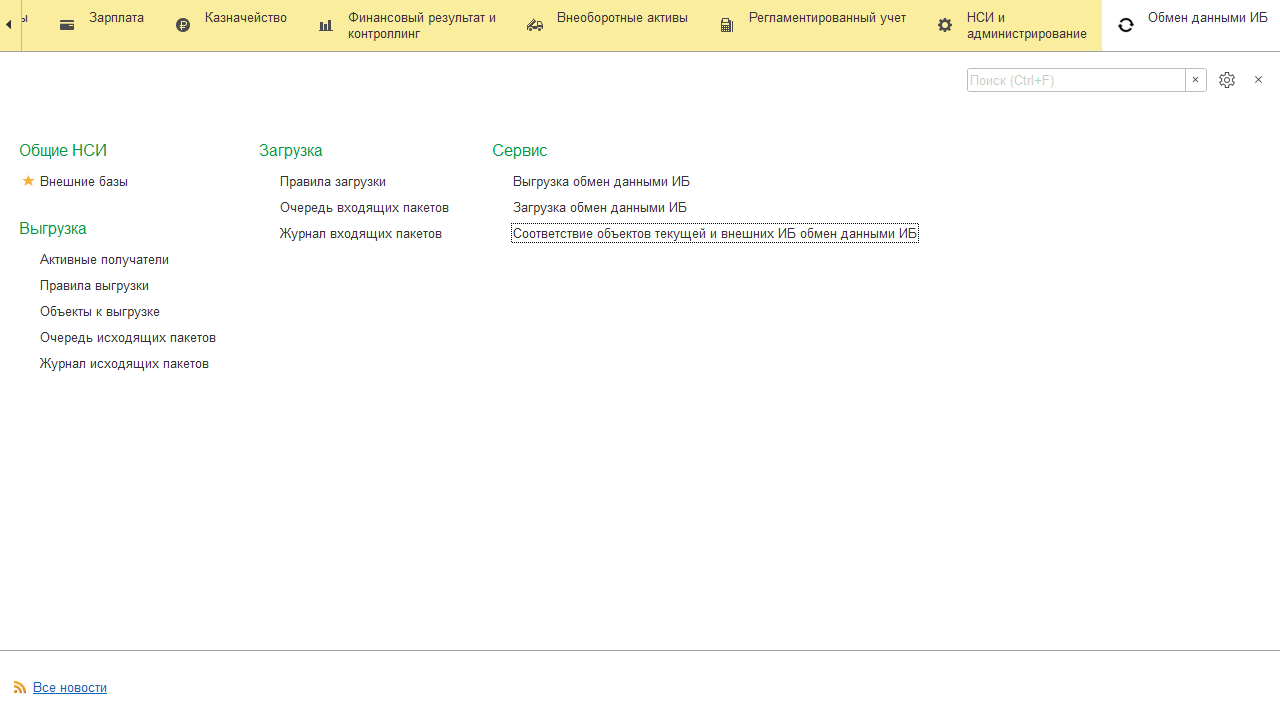Click the gear icon for НСИ и администрирование

point(945,25)
